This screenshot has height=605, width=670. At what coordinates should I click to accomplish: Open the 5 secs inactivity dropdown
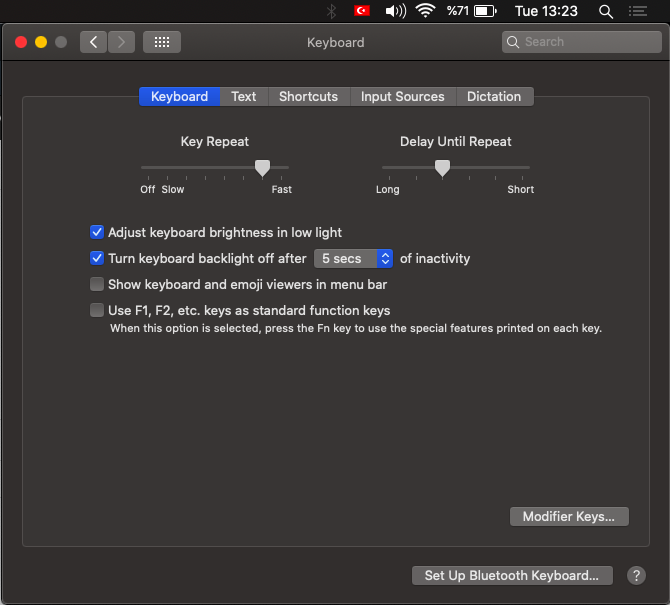tap(353, 258)
